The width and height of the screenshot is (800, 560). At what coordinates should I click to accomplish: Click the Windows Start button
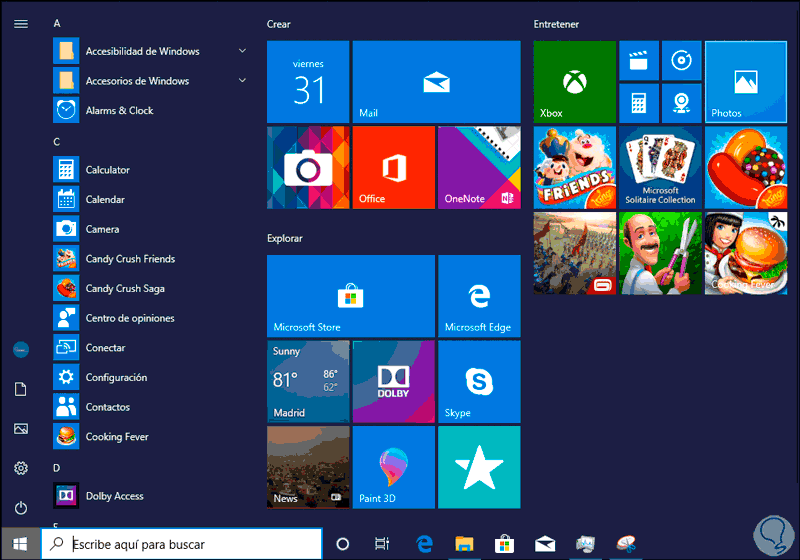[x=20, y=544]
